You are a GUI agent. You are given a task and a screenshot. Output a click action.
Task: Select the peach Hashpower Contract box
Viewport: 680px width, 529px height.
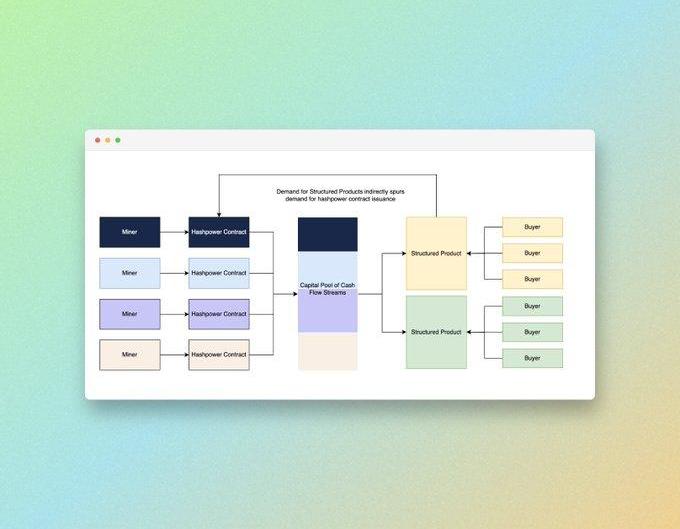[219, 355]
